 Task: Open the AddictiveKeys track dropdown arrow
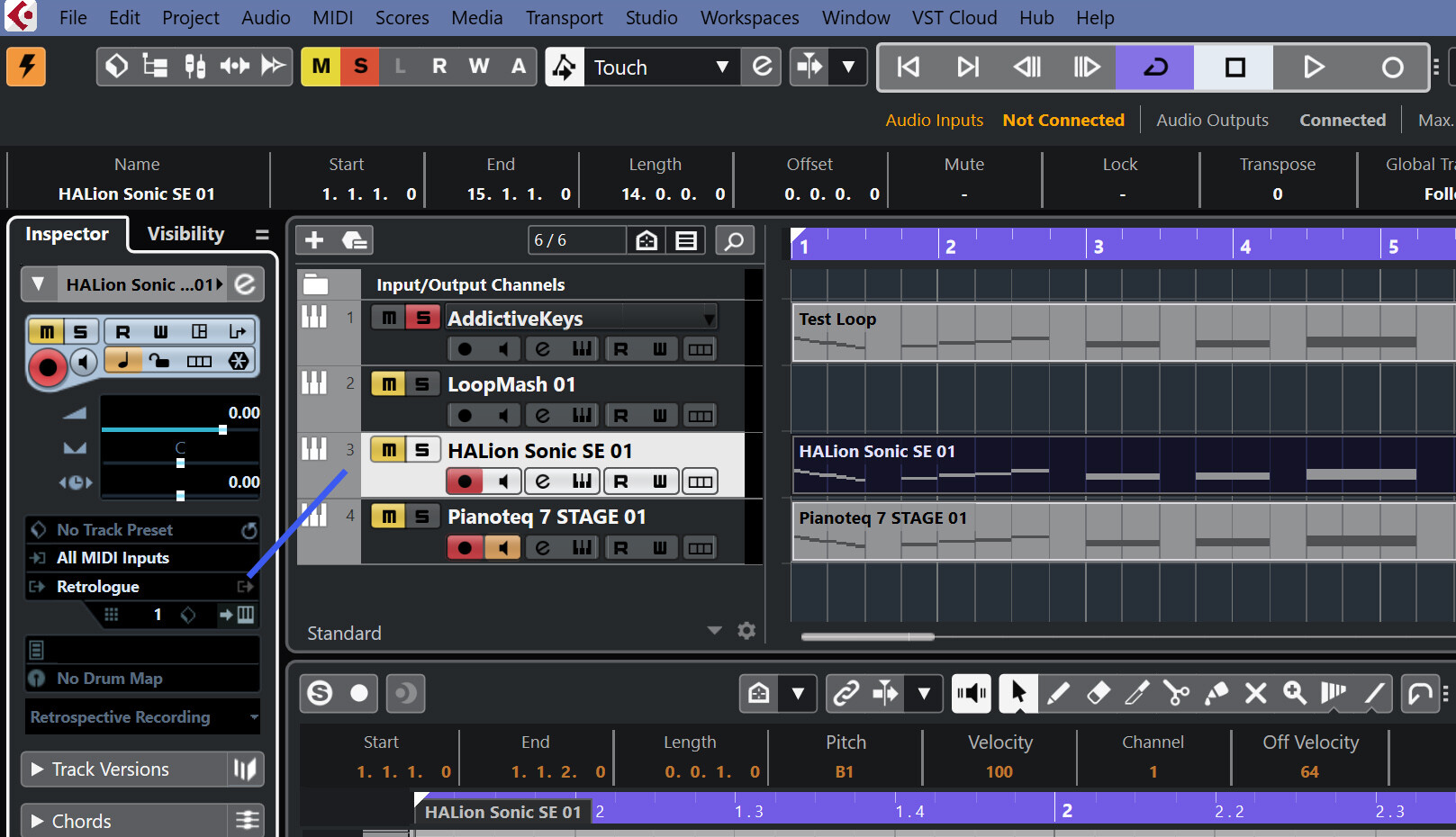tap(710, 319)
